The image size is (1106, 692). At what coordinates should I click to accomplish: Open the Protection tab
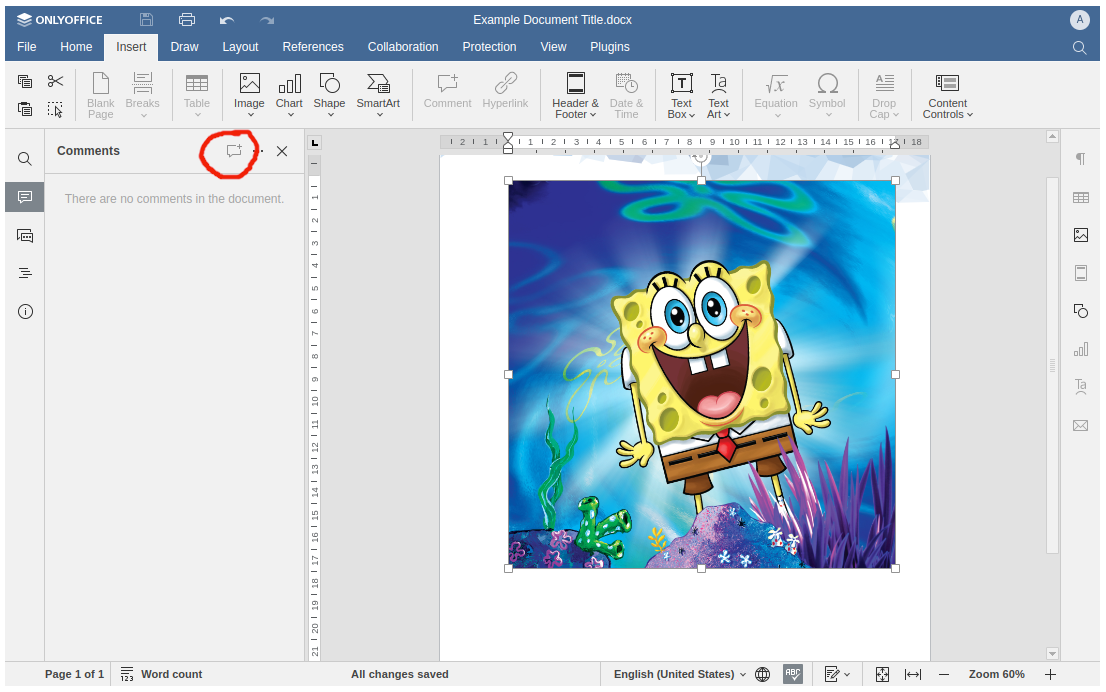490,47
